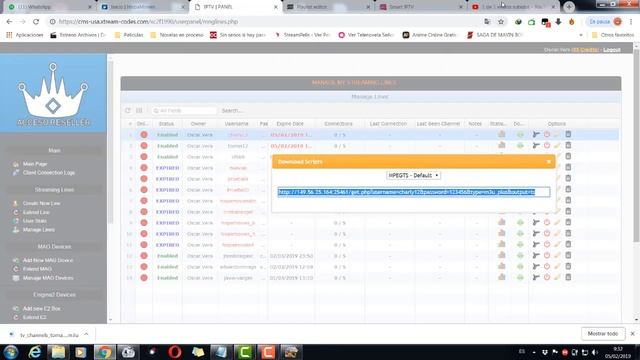Sort table by Expire Date column header
This screenshot has height=360, width=640.
click(x=290, y=124)
